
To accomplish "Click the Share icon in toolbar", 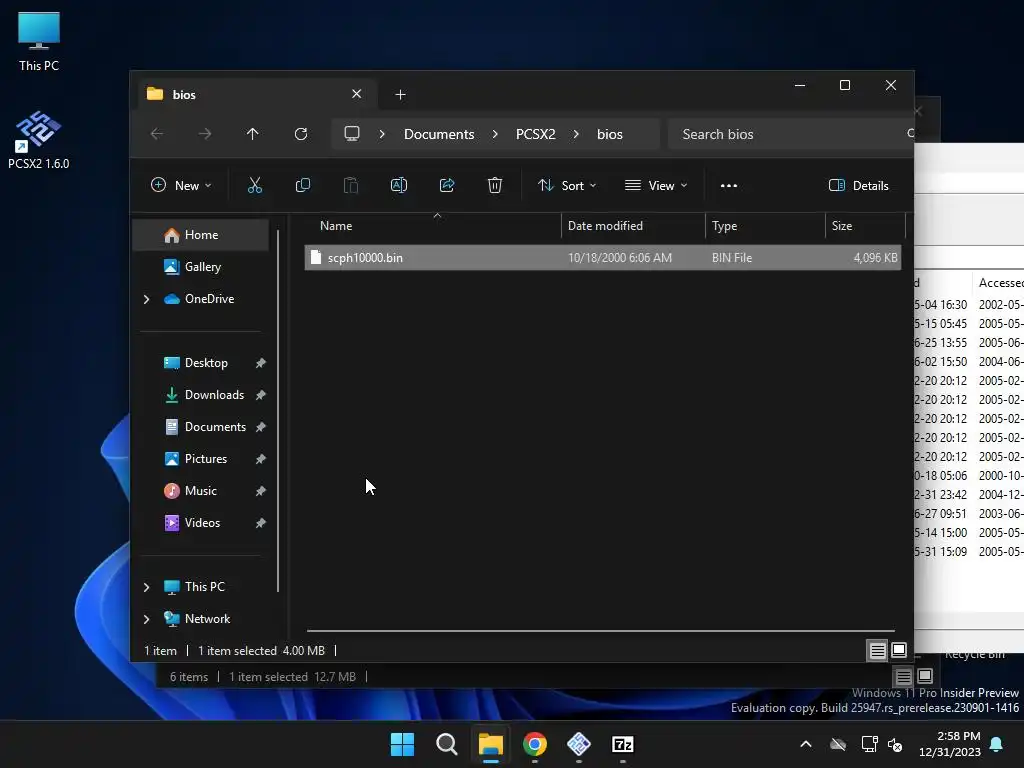I will pos(447,185).
